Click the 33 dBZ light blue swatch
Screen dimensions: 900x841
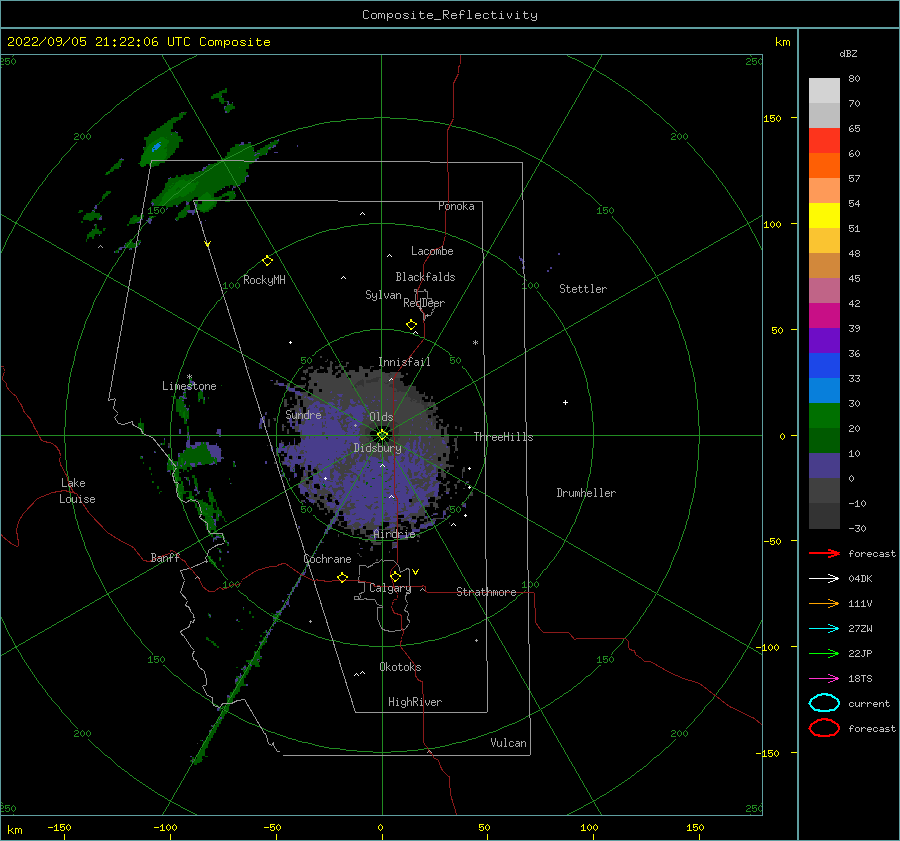point(824,390)
